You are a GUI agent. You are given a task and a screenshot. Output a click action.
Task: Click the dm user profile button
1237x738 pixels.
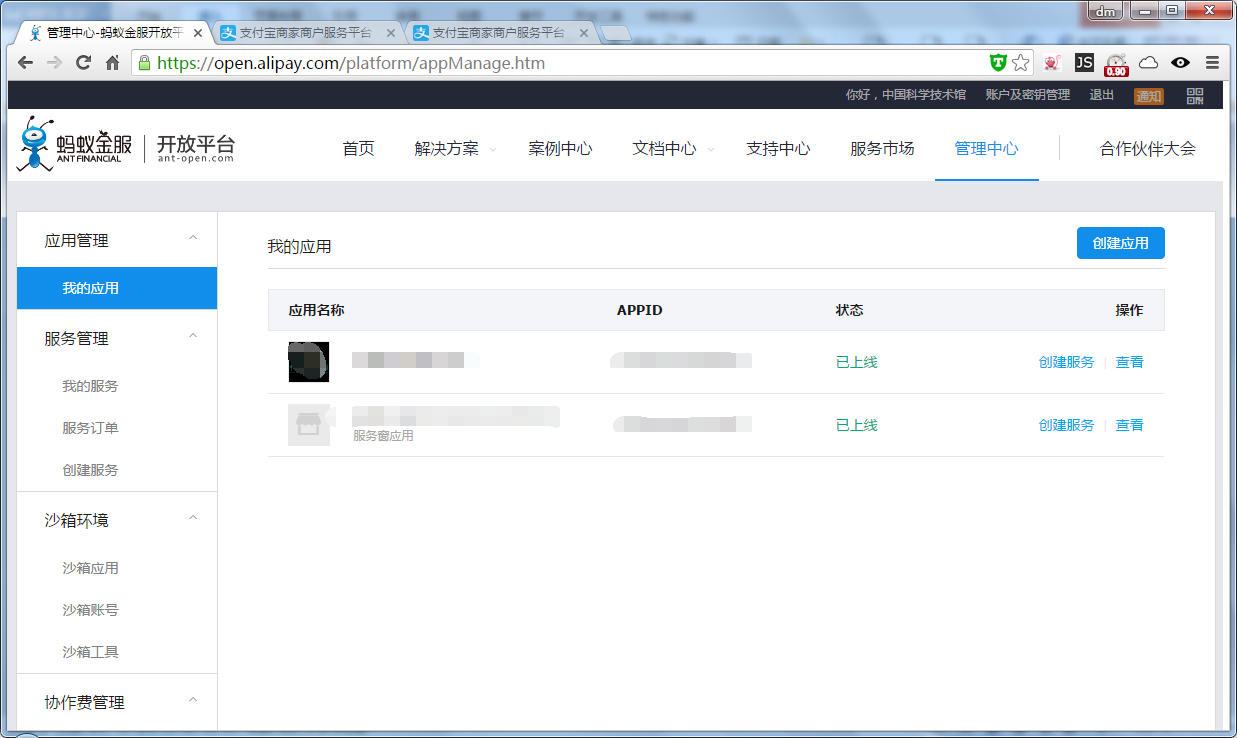click(1106, 11)
